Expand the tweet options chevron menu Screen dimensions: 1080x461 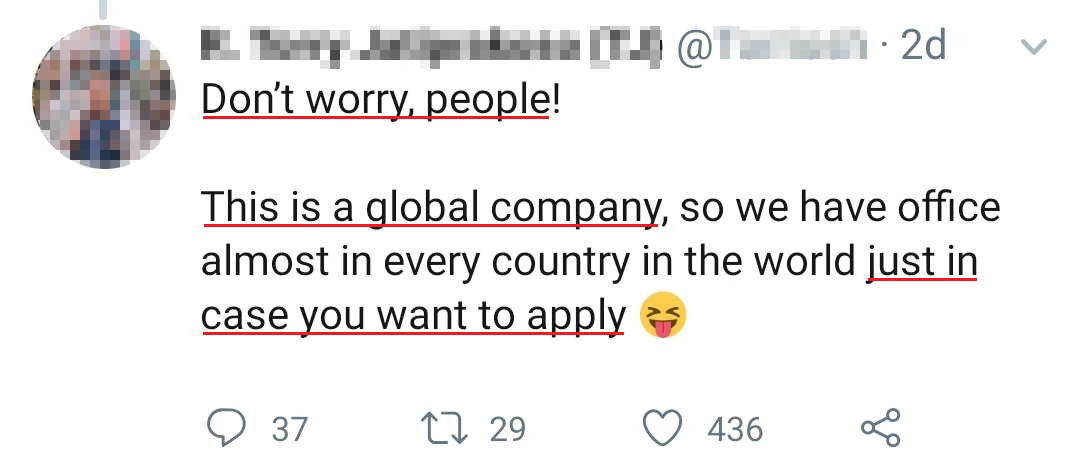(1035, 47)
